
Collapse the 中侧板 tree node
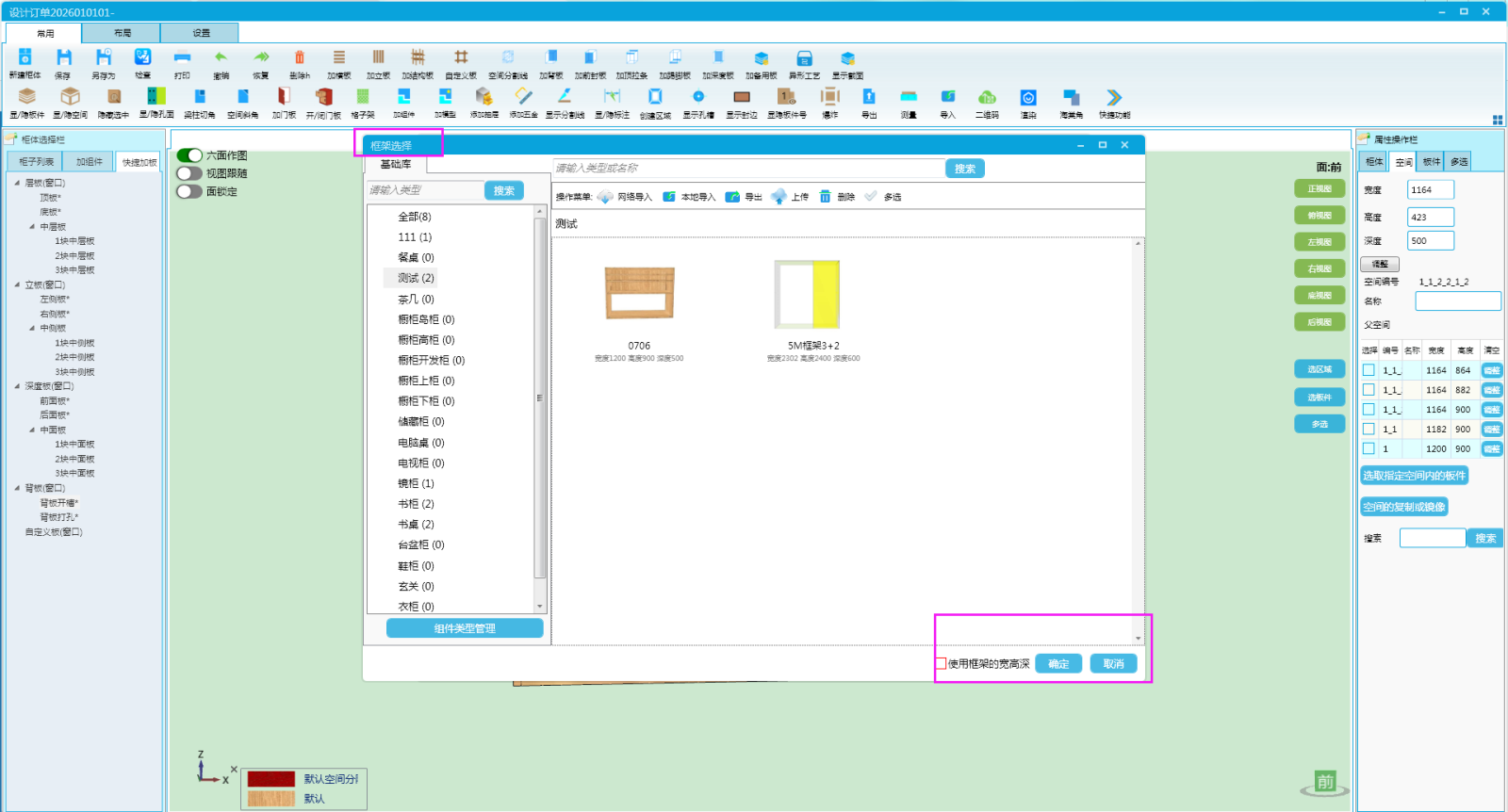pyautogui.click(x=32, y=328)
